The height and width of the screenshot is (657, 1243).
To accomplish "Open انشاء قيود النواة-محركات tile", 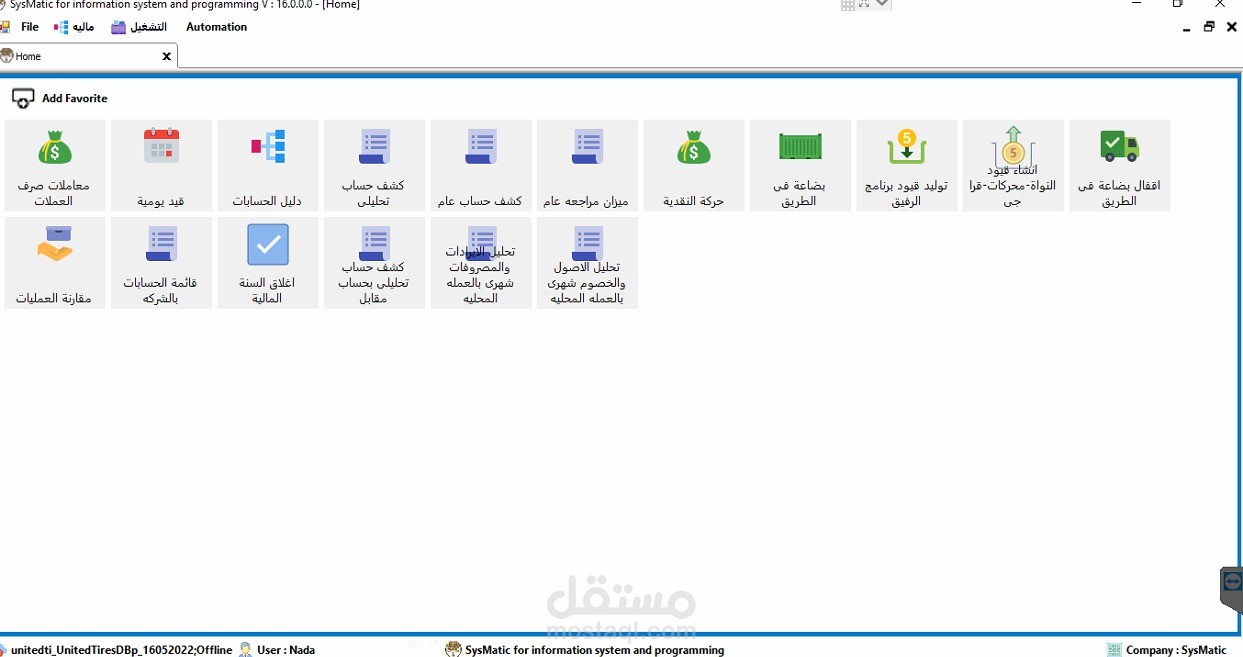I will click(1013, 166).
